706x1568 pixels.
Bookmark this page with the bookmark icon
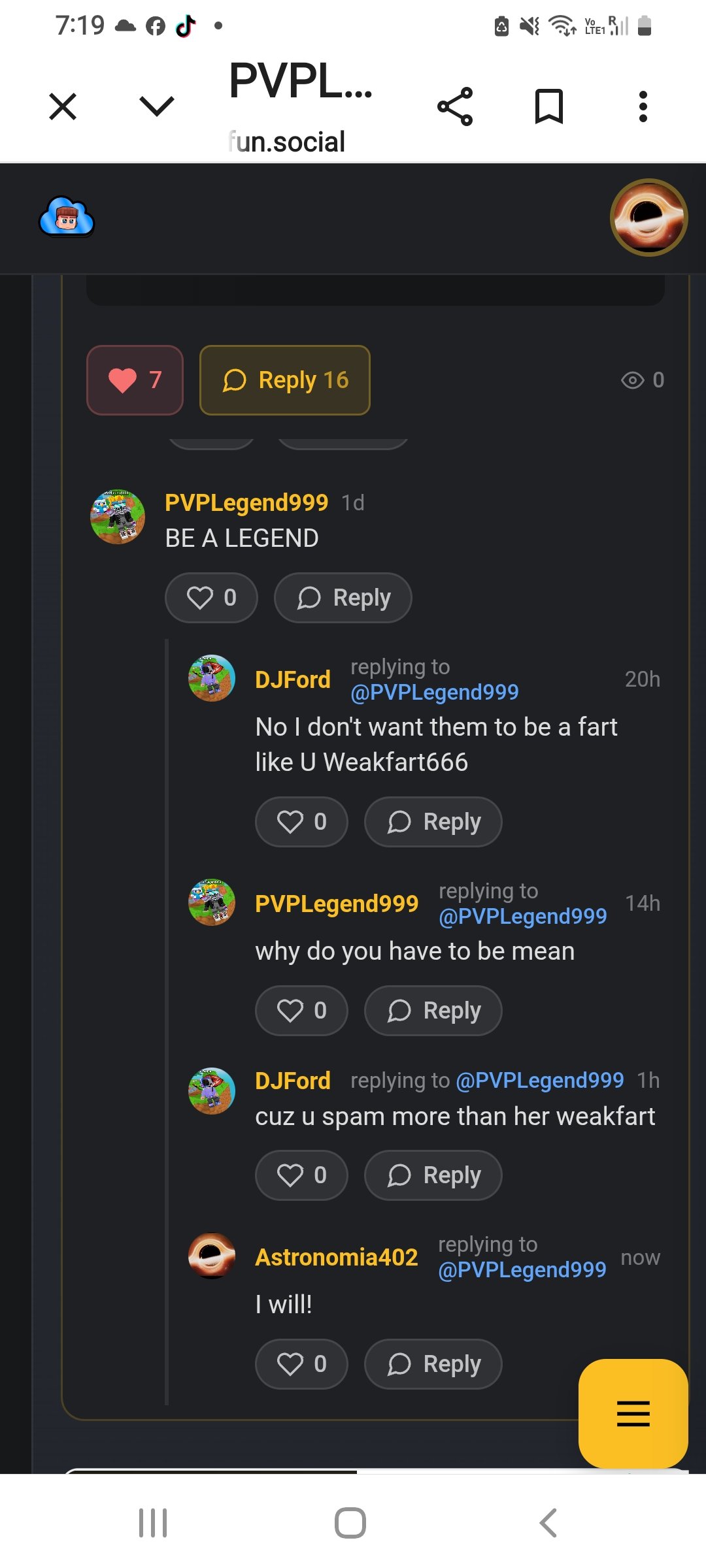pyautogui.click(x=548, y=106)
